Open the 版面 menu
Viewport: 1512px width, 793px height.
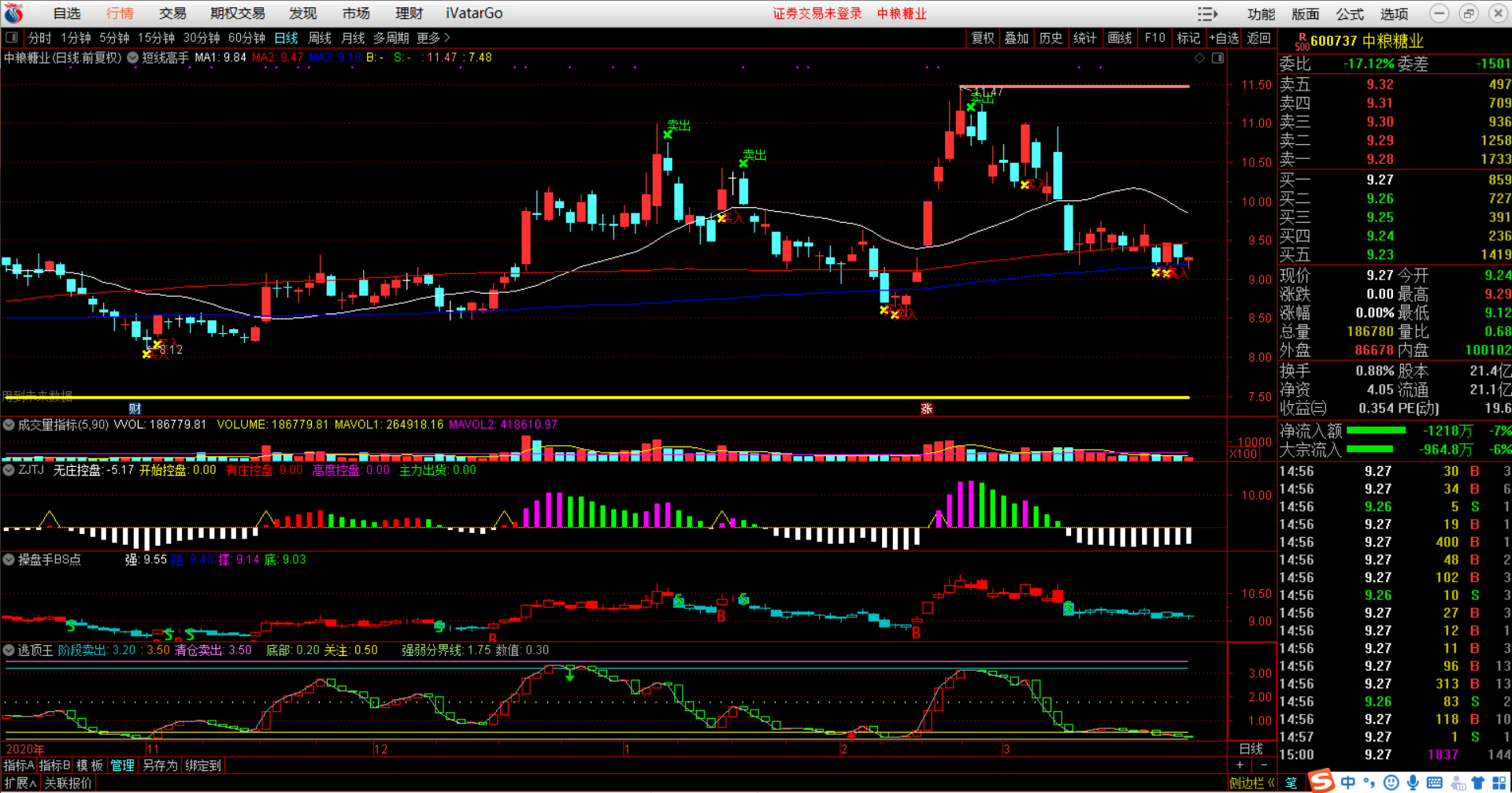coord(1305,14)
